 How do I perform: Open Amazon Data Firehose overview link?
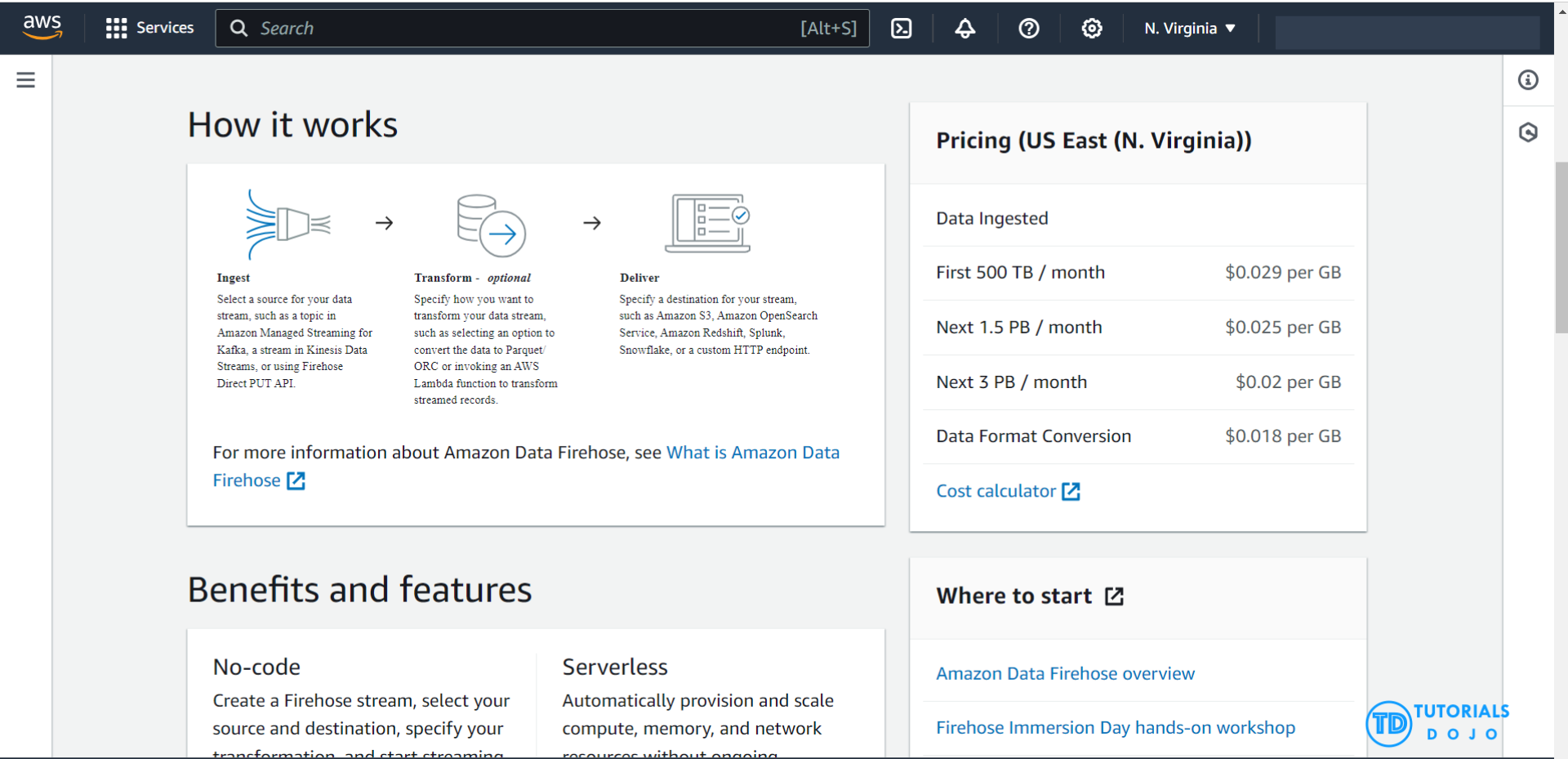click(1065, 673)
